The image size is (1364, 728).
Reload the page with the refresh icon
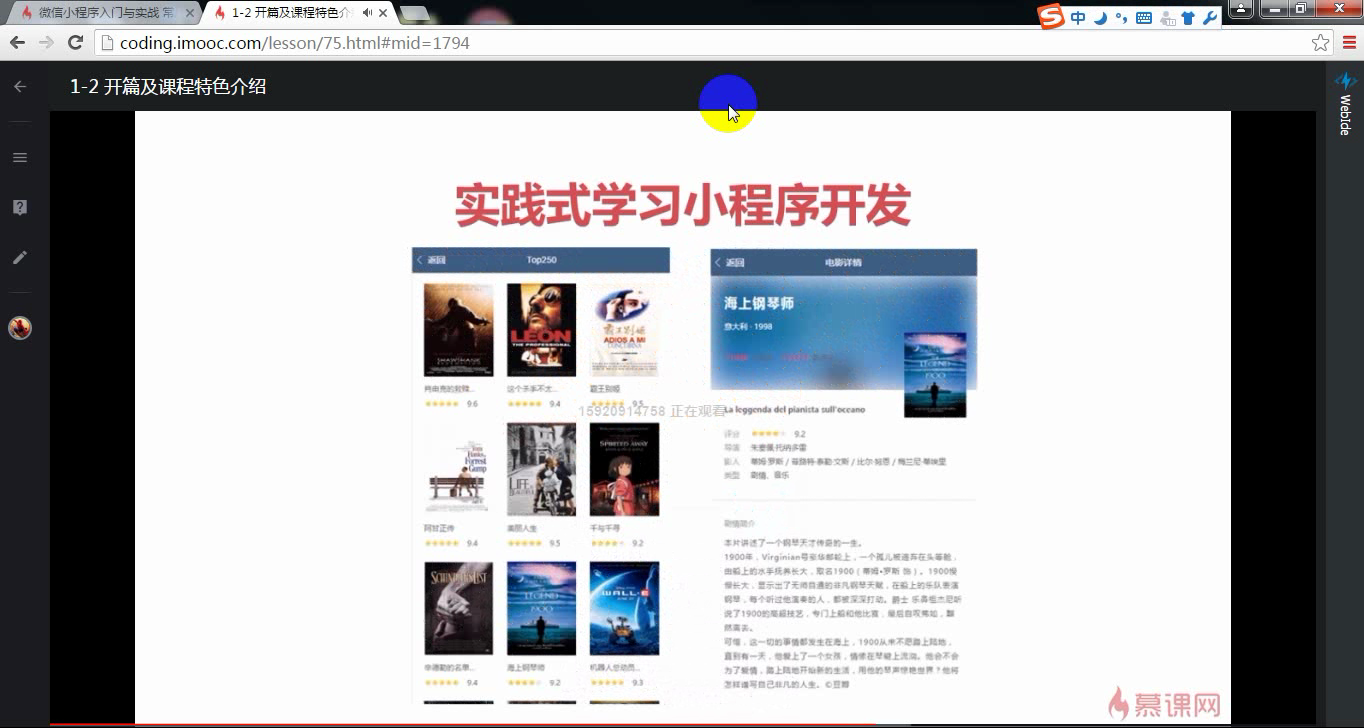coord(75,43)
